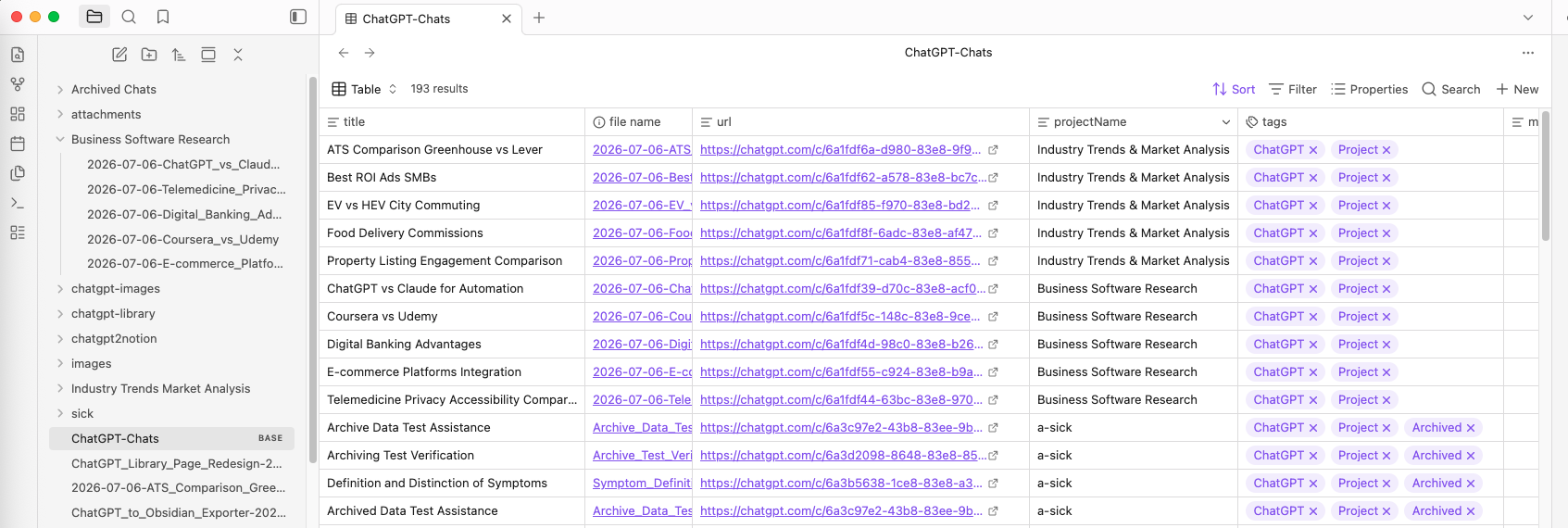This screenshot has width=1568, height=528.
Task: Expand the chatgpt2notion folder
Action: (60, 339)
